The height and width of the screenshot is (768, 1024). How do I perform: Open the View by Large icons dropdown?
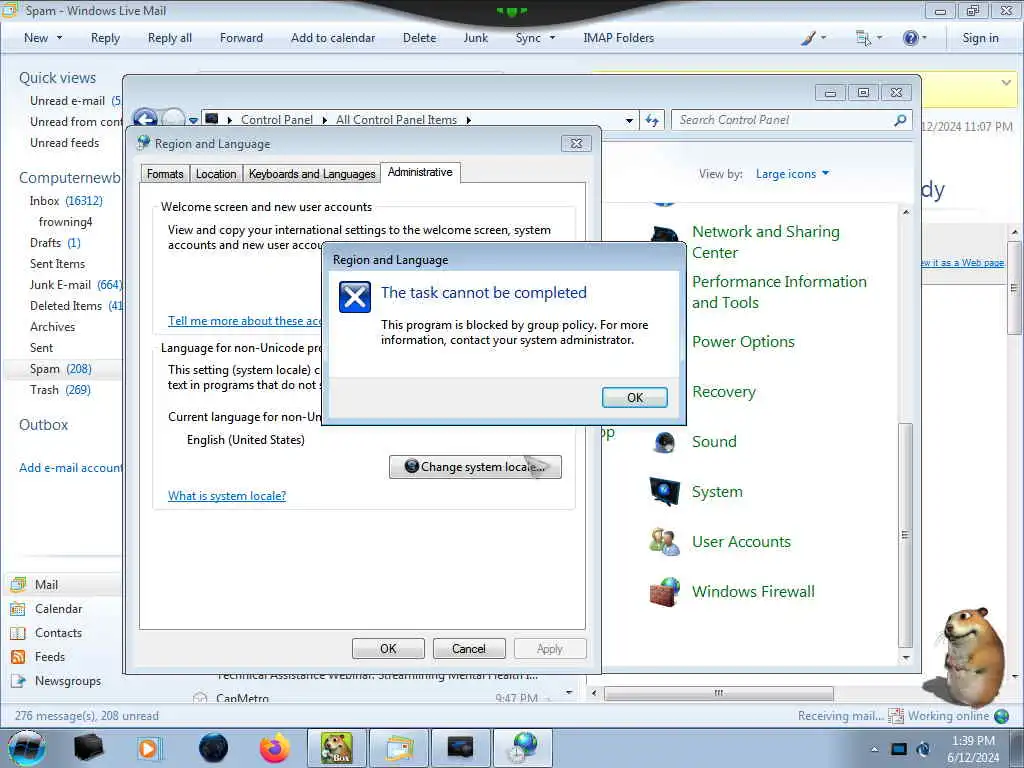792,174
